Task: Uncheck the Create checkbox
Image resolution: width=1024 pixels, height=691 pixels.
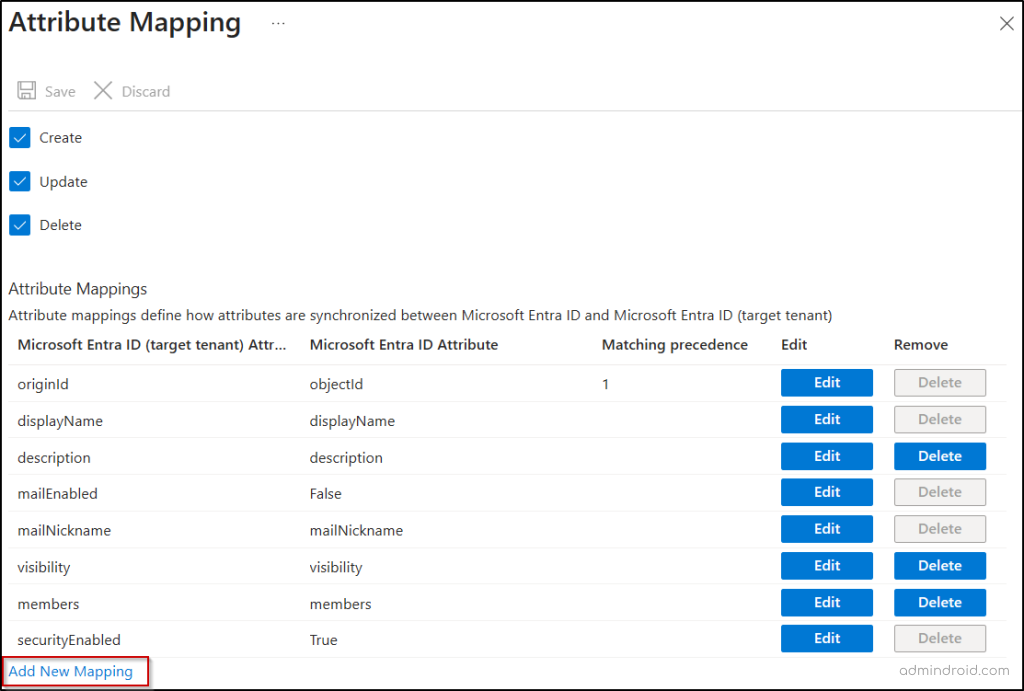Action: point(19,137)
